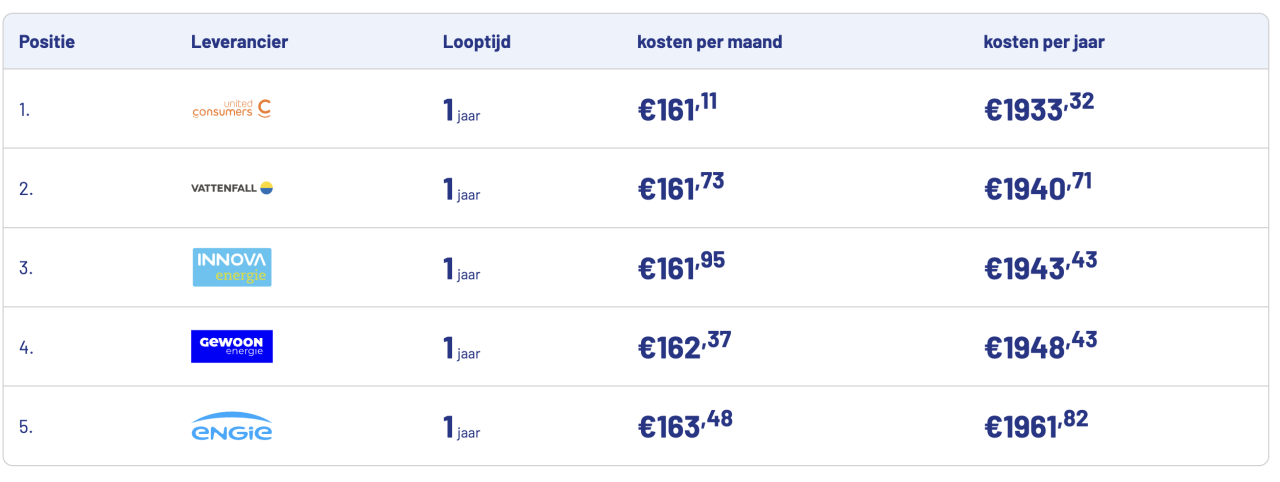Sort by kosten per maand header

(710, 42)
